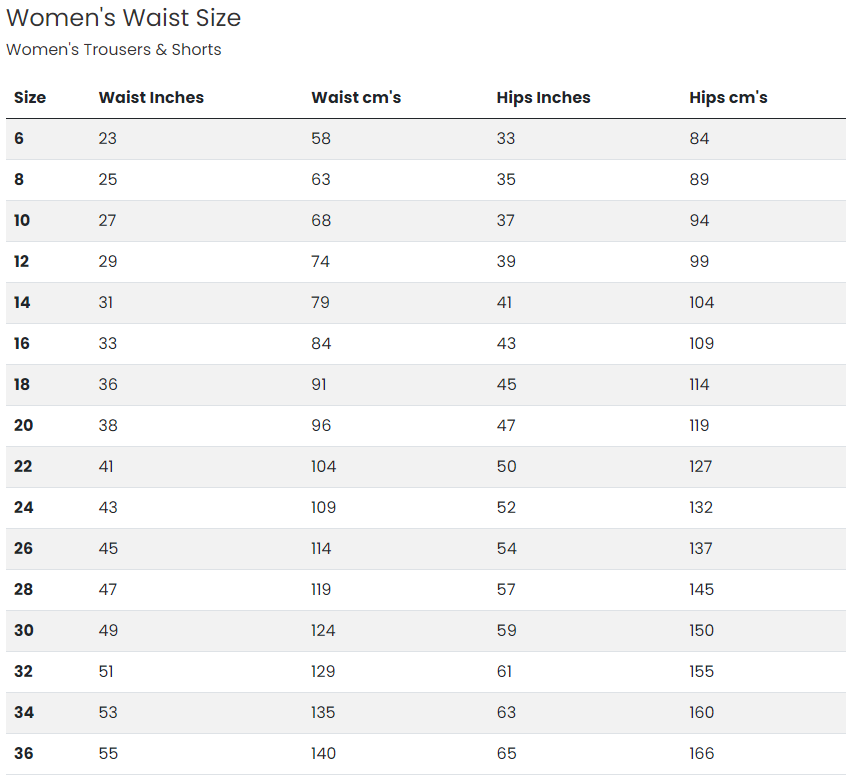This screenshot has width=854, height=781.
Task: Click the Hips cm's column header
Action: [x=728, y=97]
